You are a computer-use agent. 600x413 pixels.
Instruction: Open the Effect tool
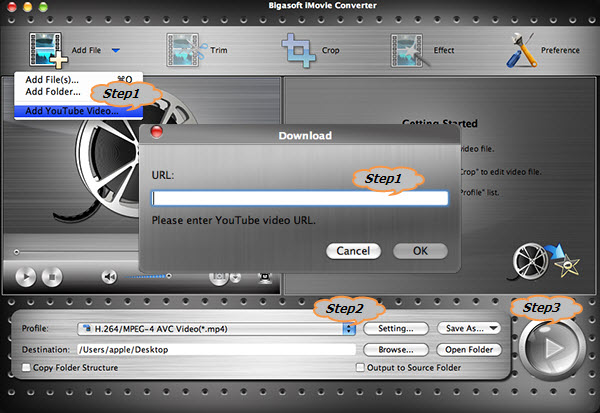(x=422, y=50)
